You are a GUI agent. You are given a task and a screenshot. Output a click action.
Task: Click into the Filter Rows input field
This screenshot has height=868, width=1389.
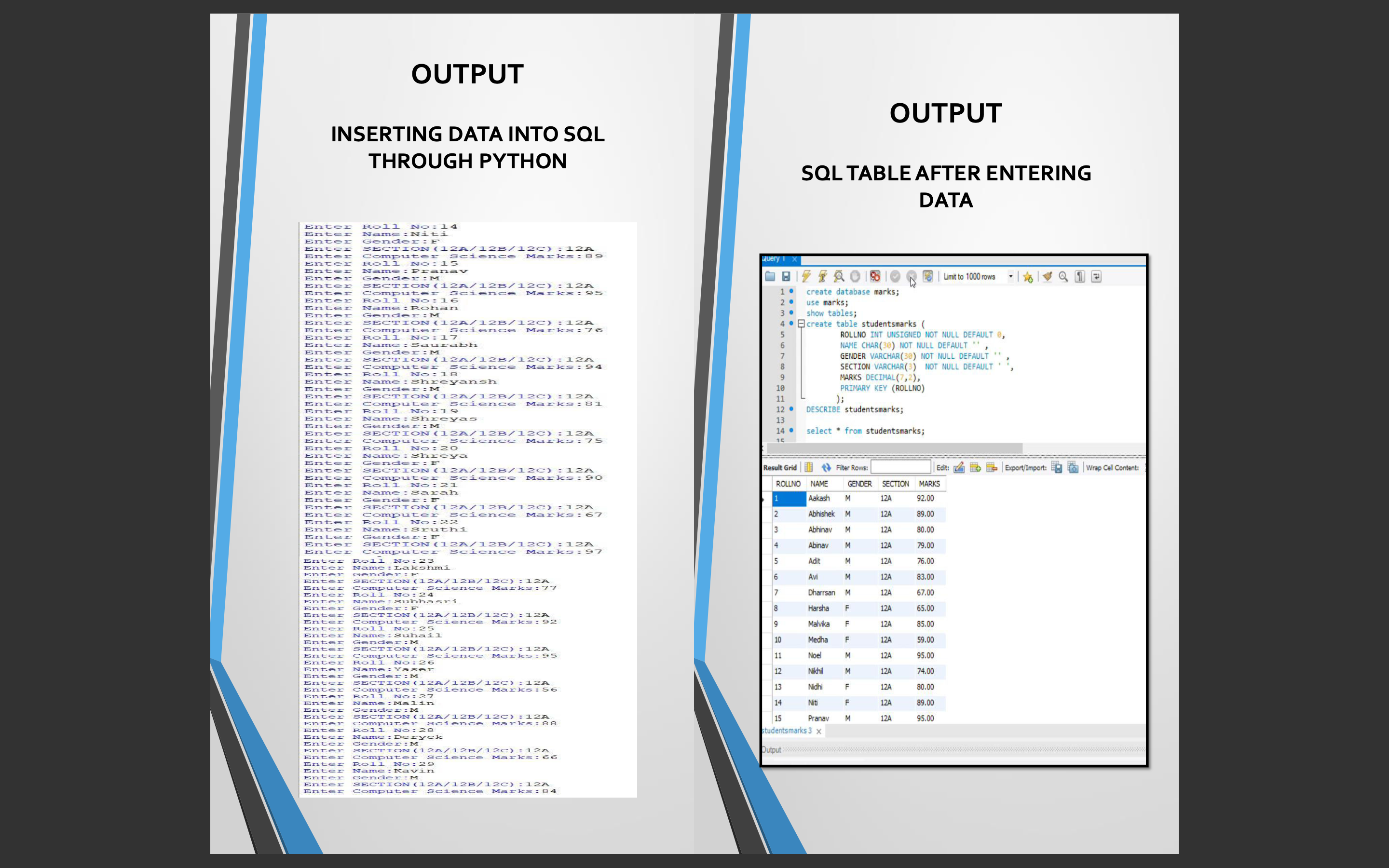(x=900, y=467)
